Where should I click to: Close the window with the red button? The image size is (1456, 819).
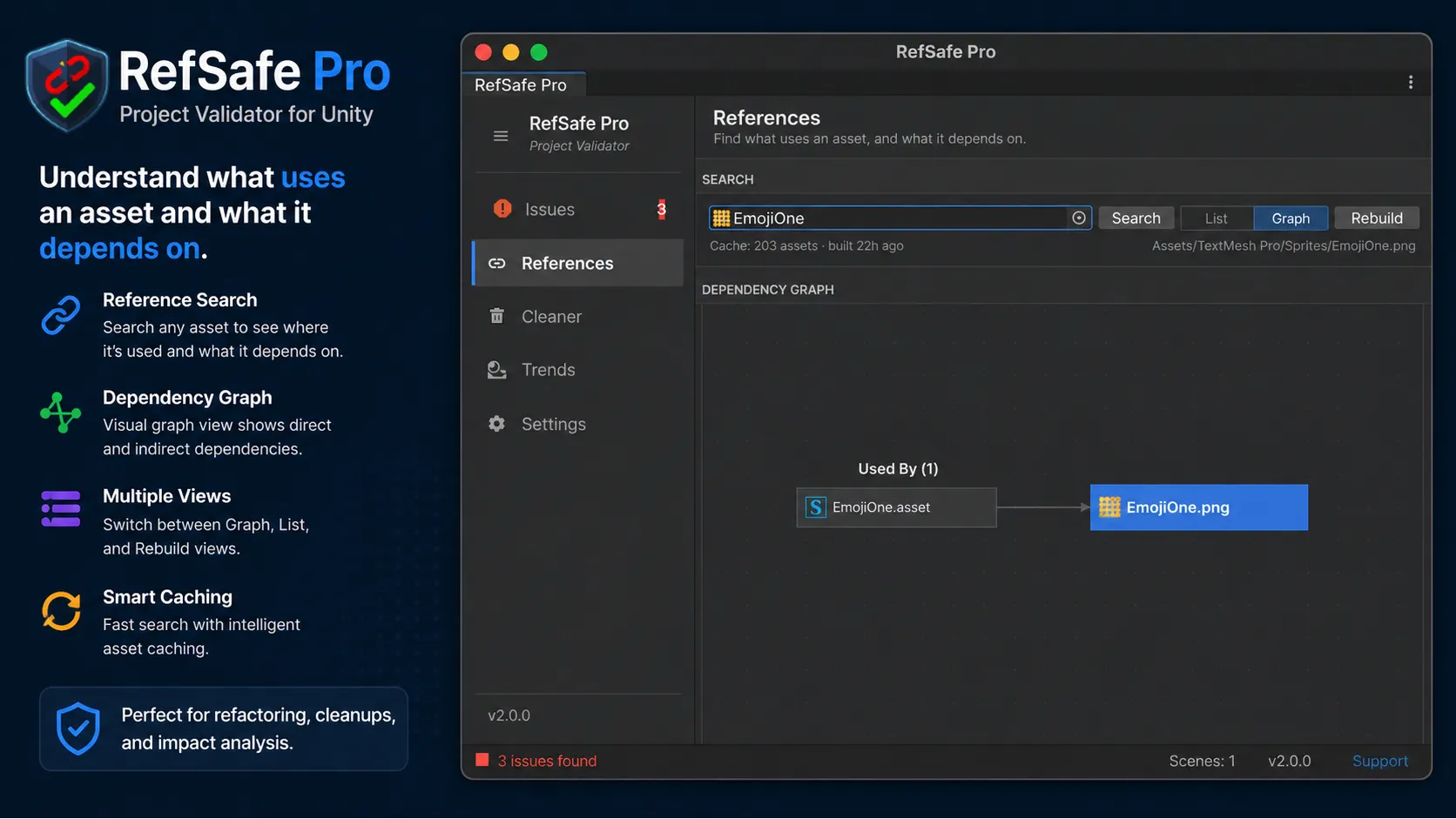click(483, 52)
